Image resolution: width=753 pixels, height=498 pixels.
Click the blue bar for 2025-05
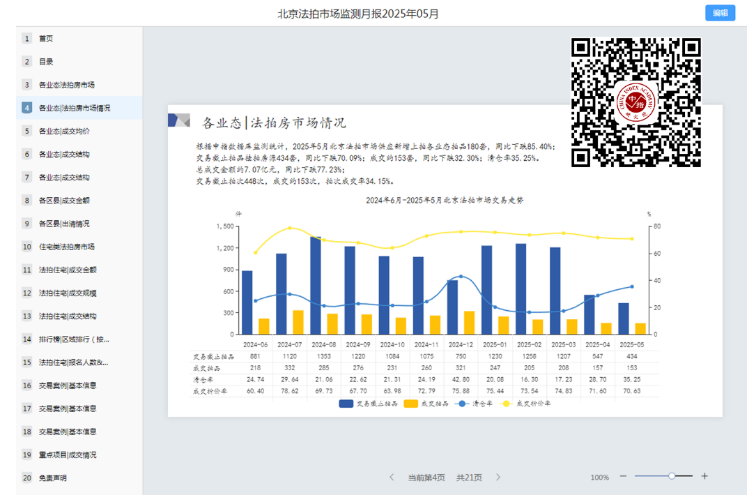623,318
